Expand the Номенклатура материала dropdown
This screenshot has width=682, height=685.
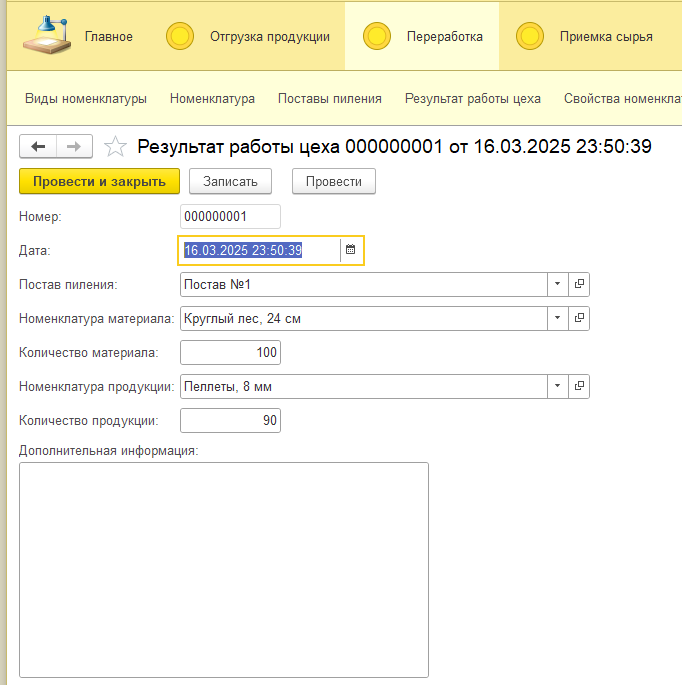click(x=557, y=318)
